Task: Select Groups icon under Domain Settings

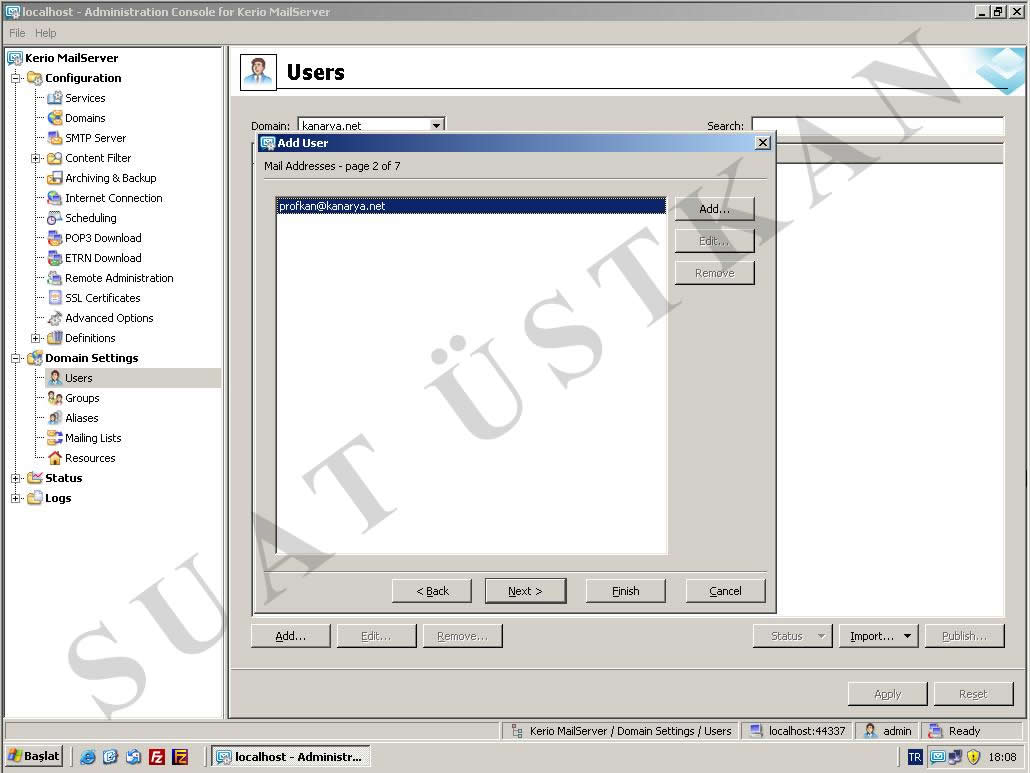Action: (x=55, y=398)
